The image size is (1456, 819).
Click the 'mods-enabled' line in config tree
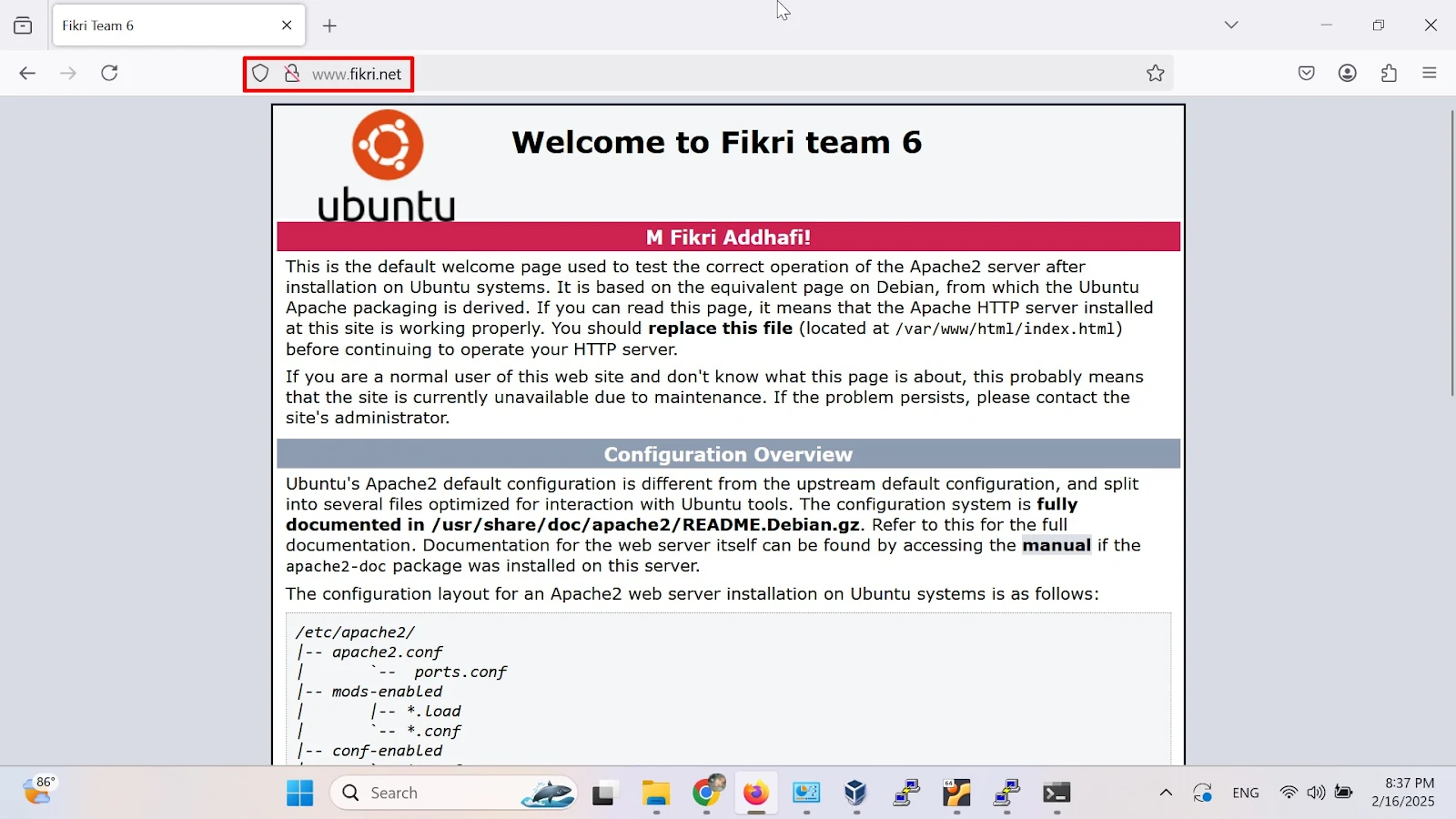[x=387, y=692]
